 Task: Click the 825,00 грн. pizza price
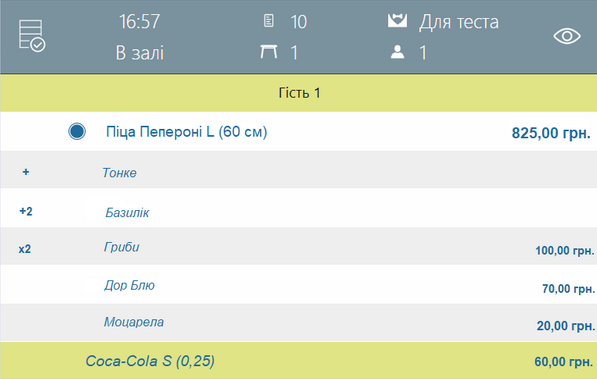(551, 133)
